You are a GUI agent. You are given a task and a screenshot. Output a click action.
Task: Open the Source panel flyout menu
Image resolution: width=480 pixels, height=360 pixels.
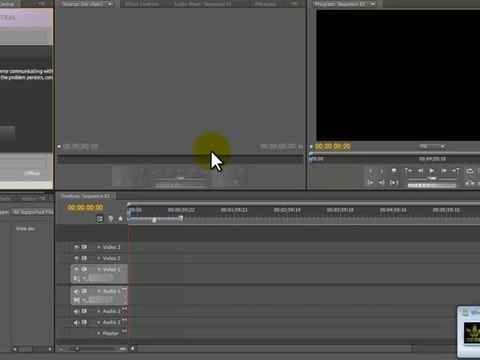[293, 4]
